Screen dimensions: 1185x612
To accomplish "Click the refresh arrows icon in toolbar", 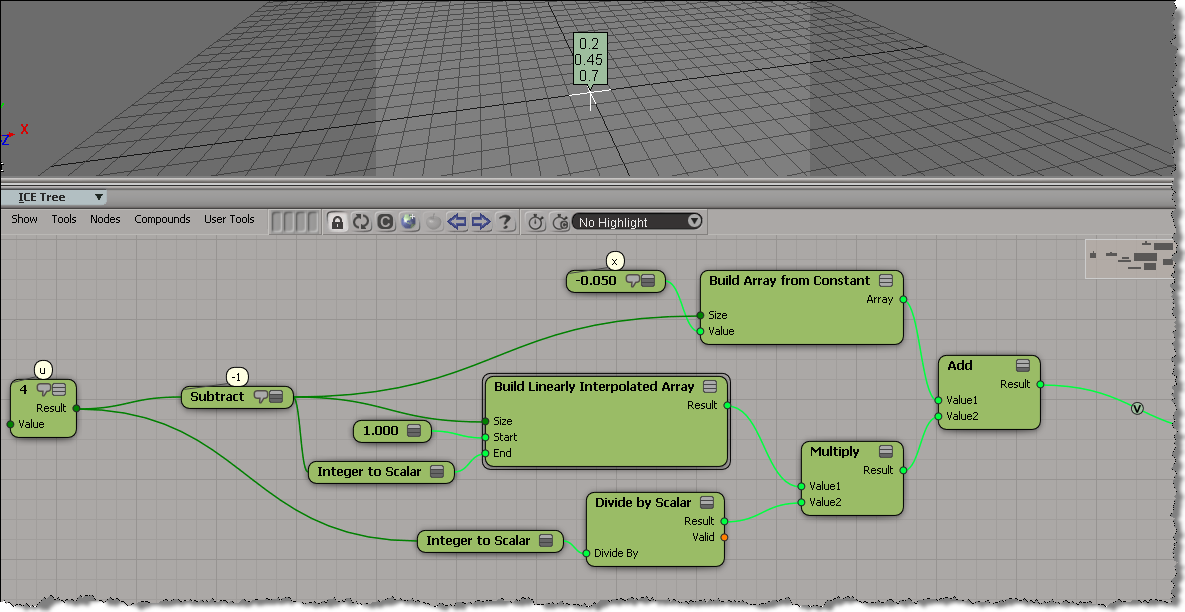I will coord(361,222).
